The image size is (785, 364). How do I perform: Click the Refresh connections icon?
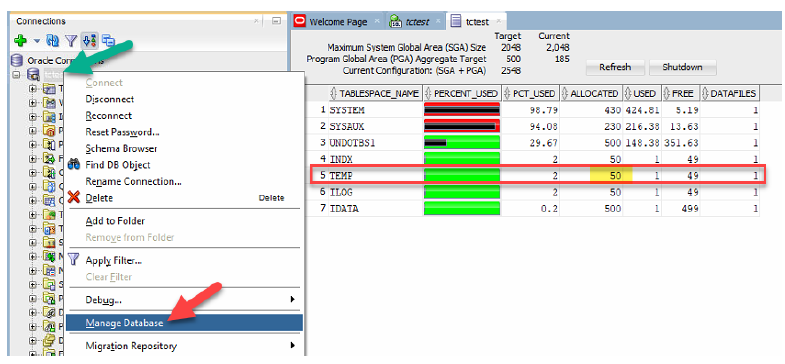coord(52,41)
